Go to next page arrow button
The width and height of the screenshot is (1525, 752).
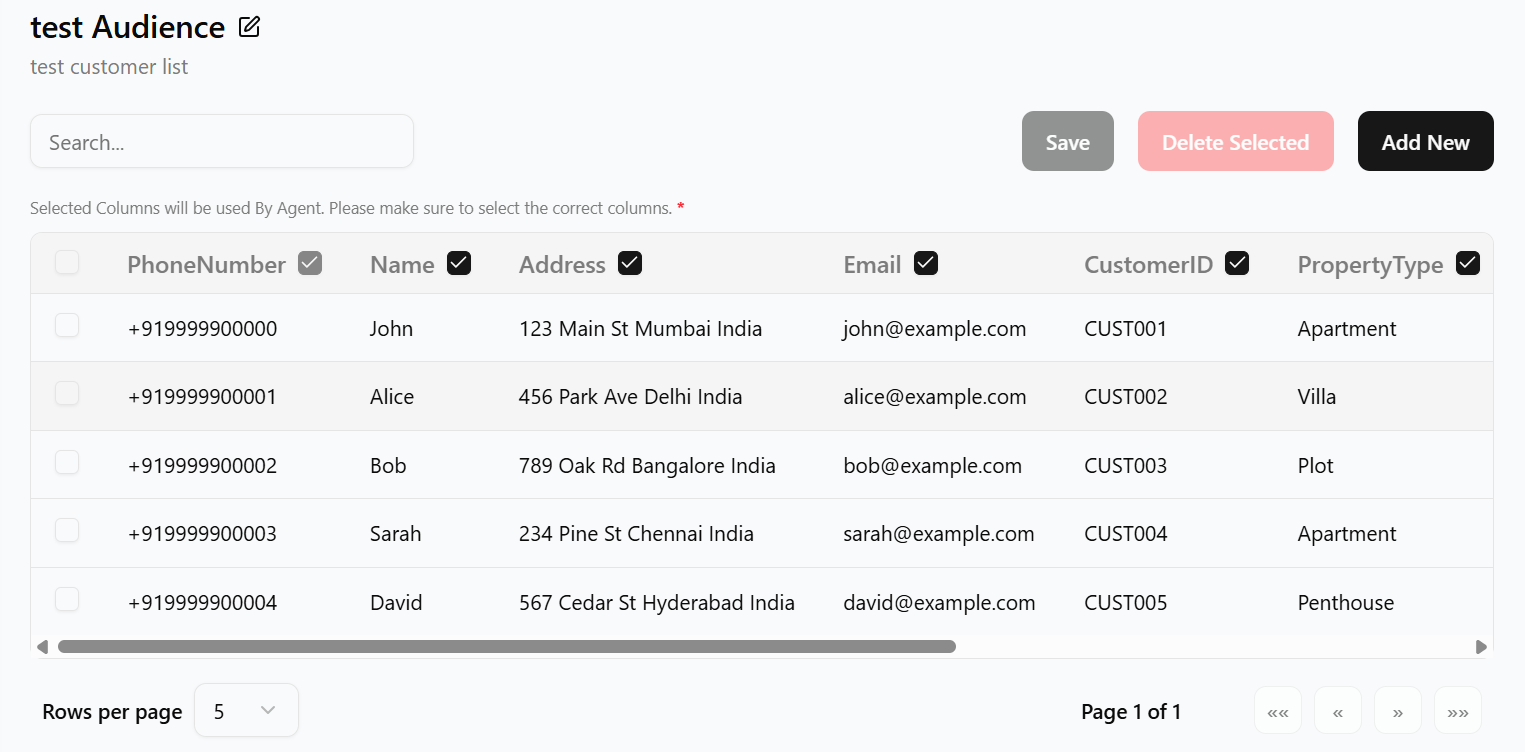coord(1397,711)
